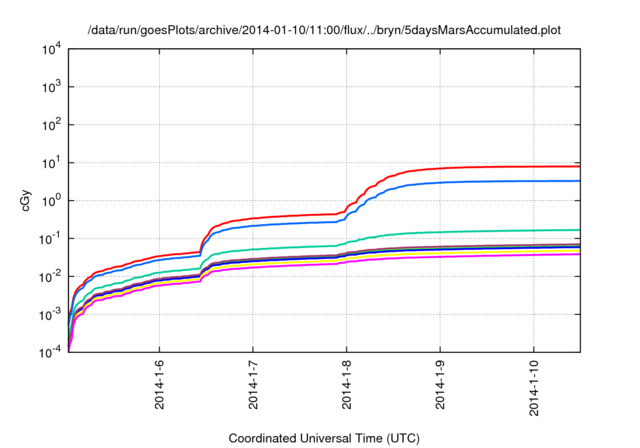Click the '2014-1-10' date tick label
640x448 pixels.
tap(534, 388)
